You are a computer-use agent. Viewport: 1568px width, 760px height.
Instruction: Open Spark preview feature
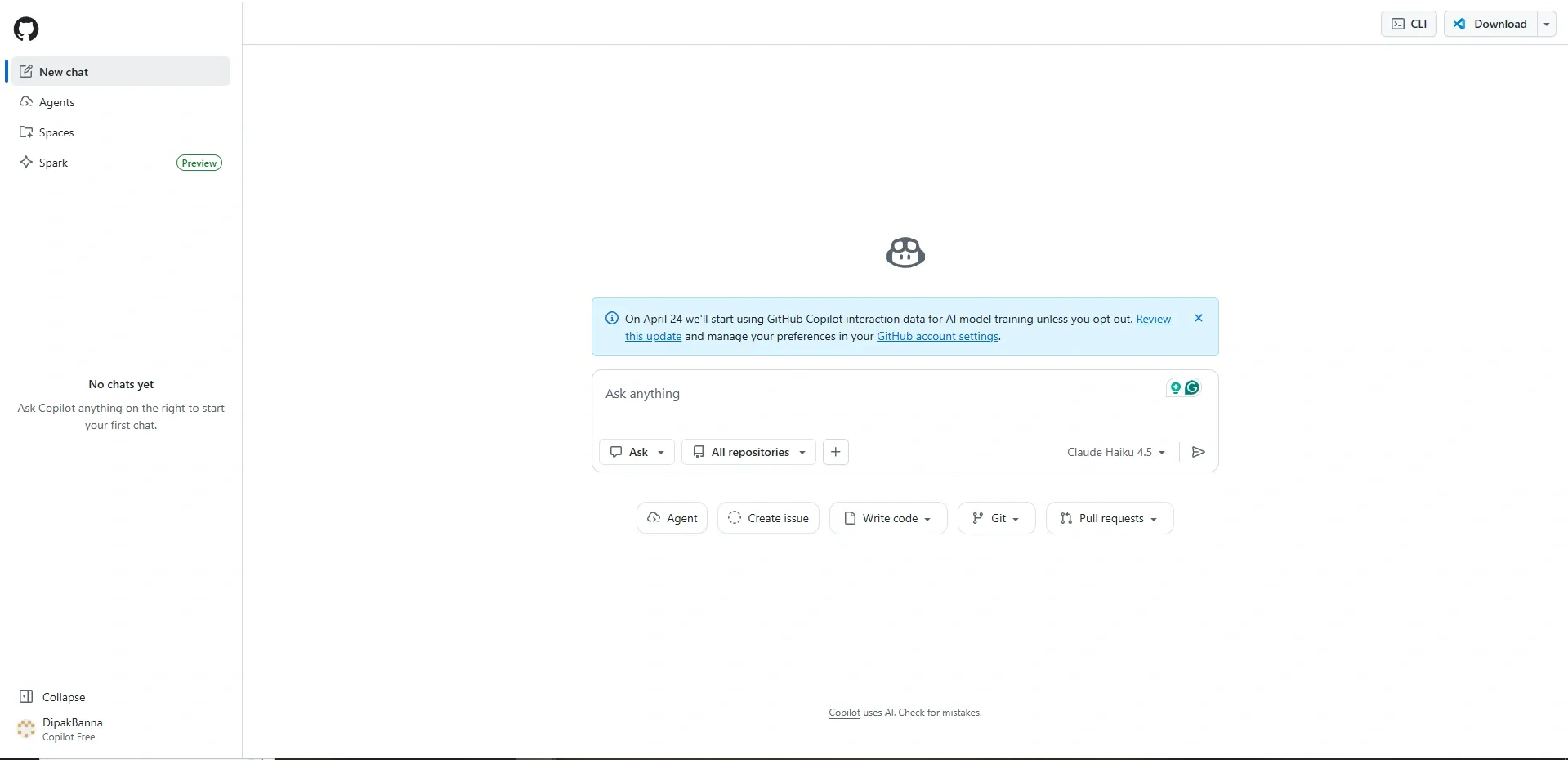[54, 163]
